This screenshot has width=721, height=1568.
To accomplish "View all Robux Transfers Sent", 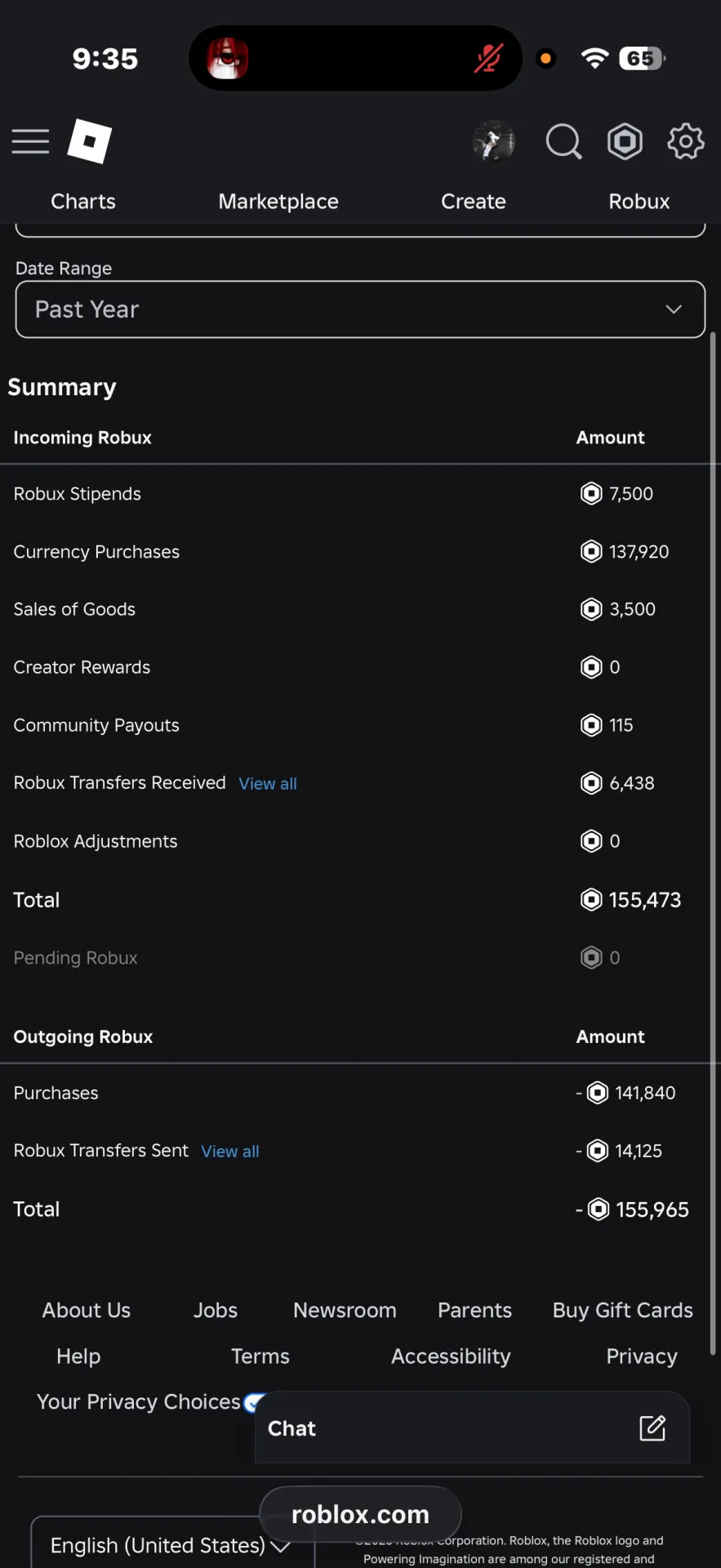I will [x=230, y=1151].
